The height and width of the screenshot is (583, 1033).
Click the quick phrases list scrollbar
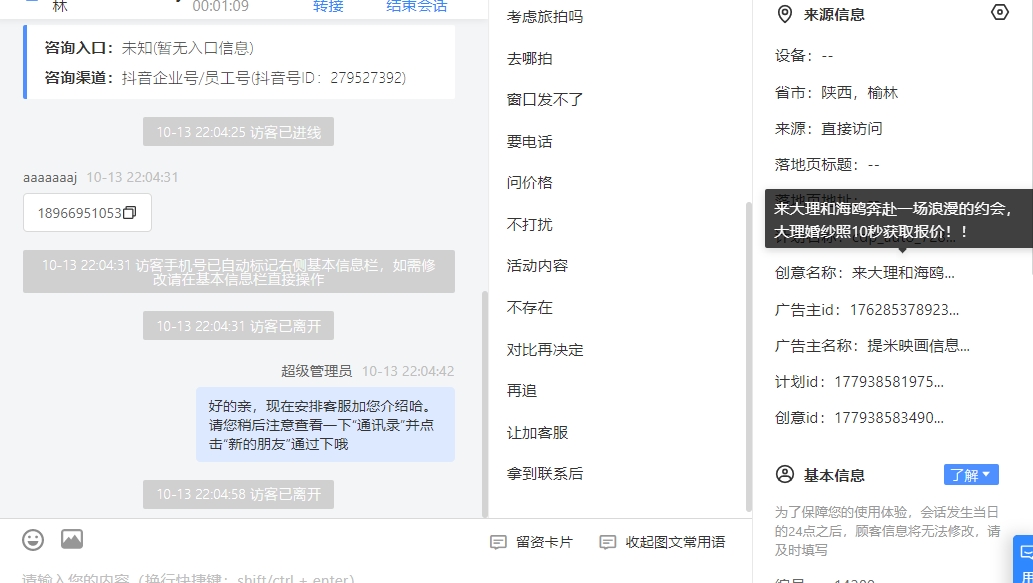(x=748, y=356)
